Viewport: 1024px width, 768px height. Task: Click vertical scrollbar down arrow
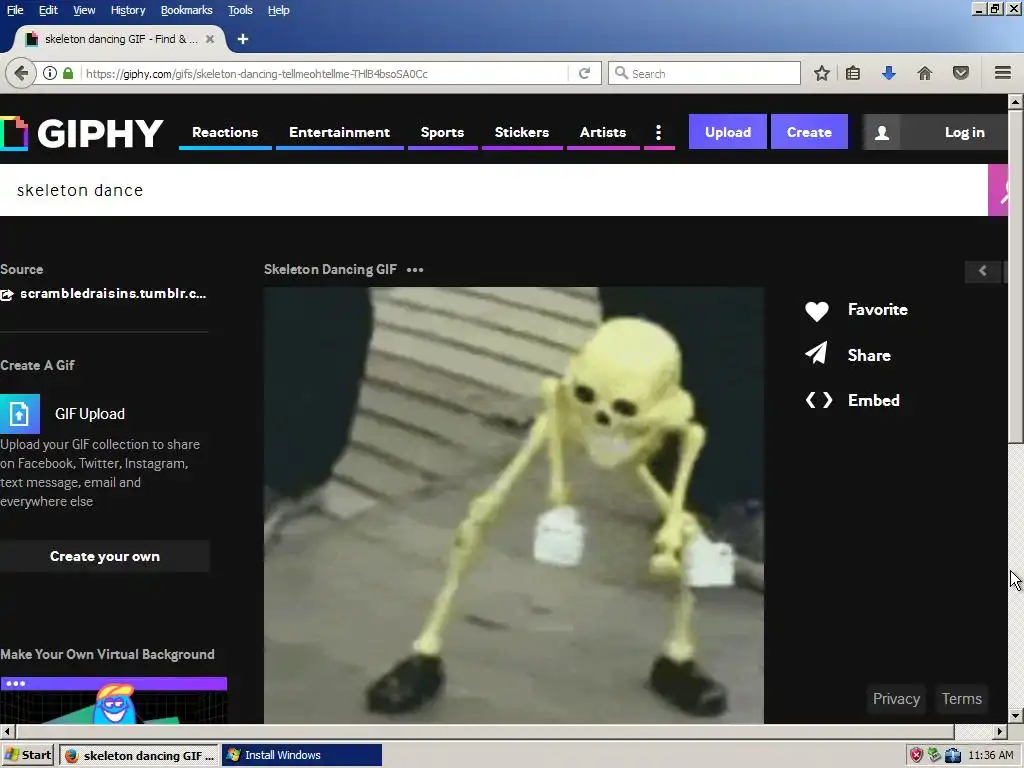coord(1016,716)
